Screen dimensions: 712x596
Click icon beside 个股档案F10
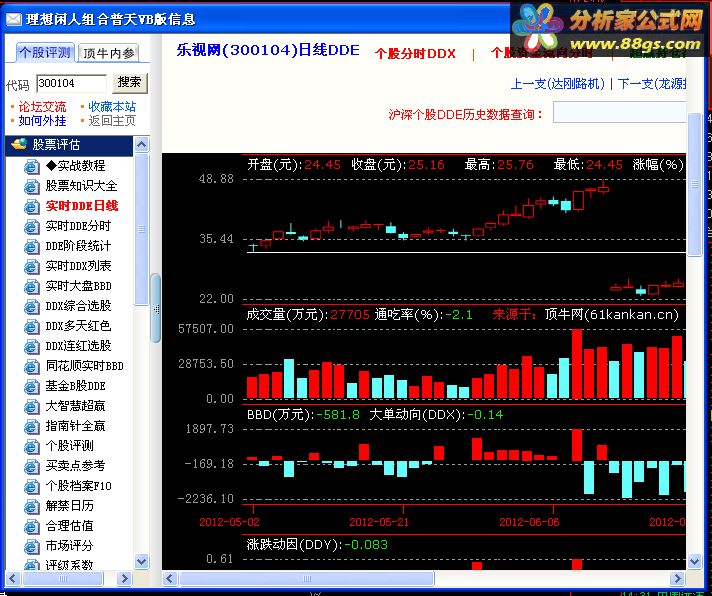(x=31, y=486)
